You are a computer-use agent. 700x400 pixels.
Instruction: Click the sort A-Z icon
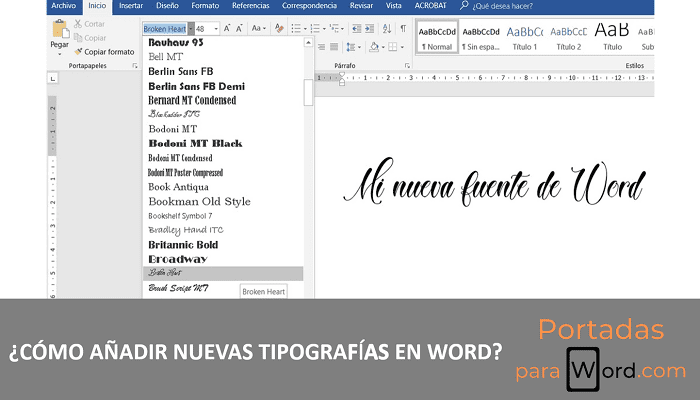[x=387, y=29]
